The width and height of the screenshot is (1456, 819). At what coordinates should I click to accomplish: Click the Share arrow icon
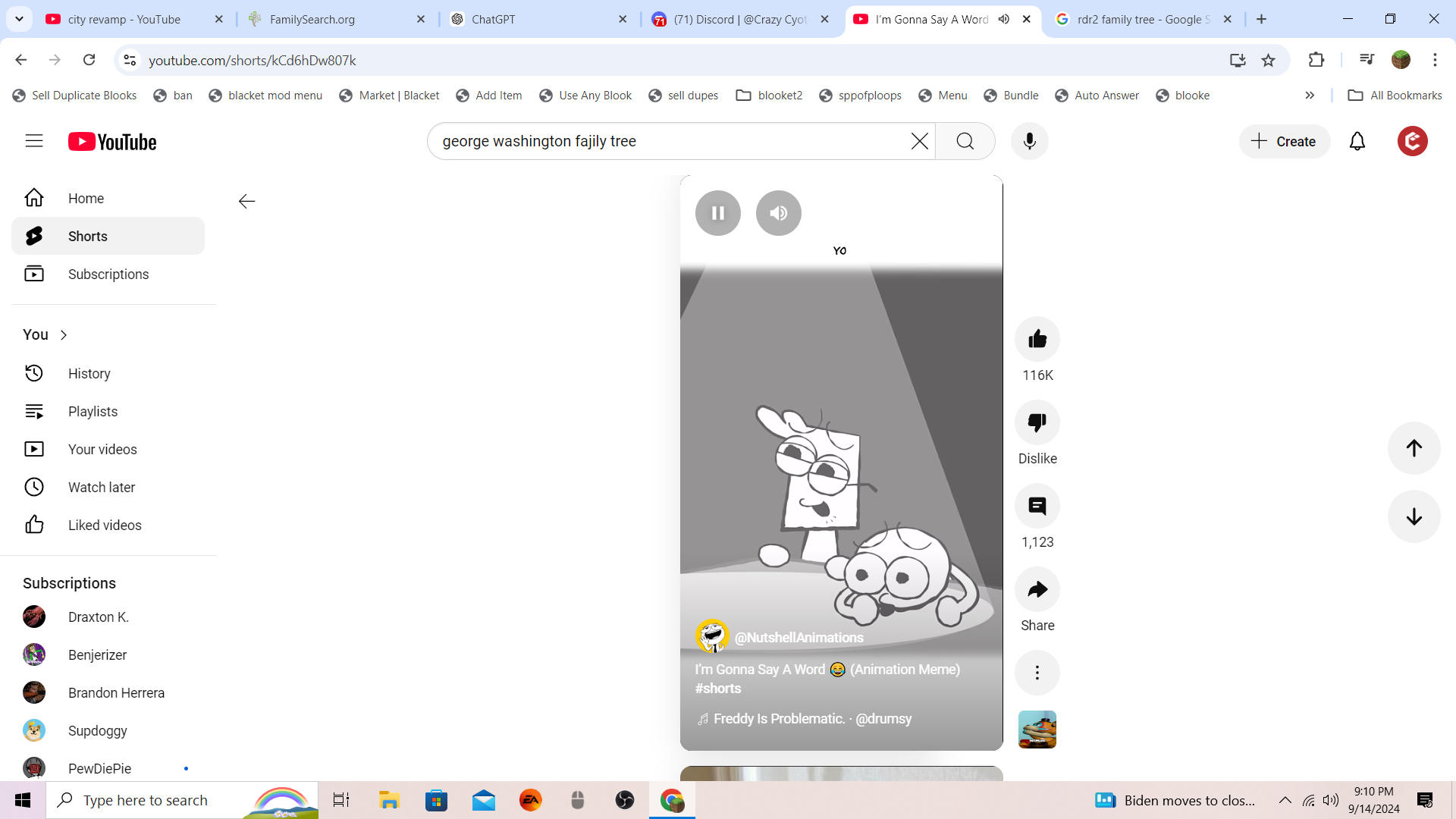1037,589
